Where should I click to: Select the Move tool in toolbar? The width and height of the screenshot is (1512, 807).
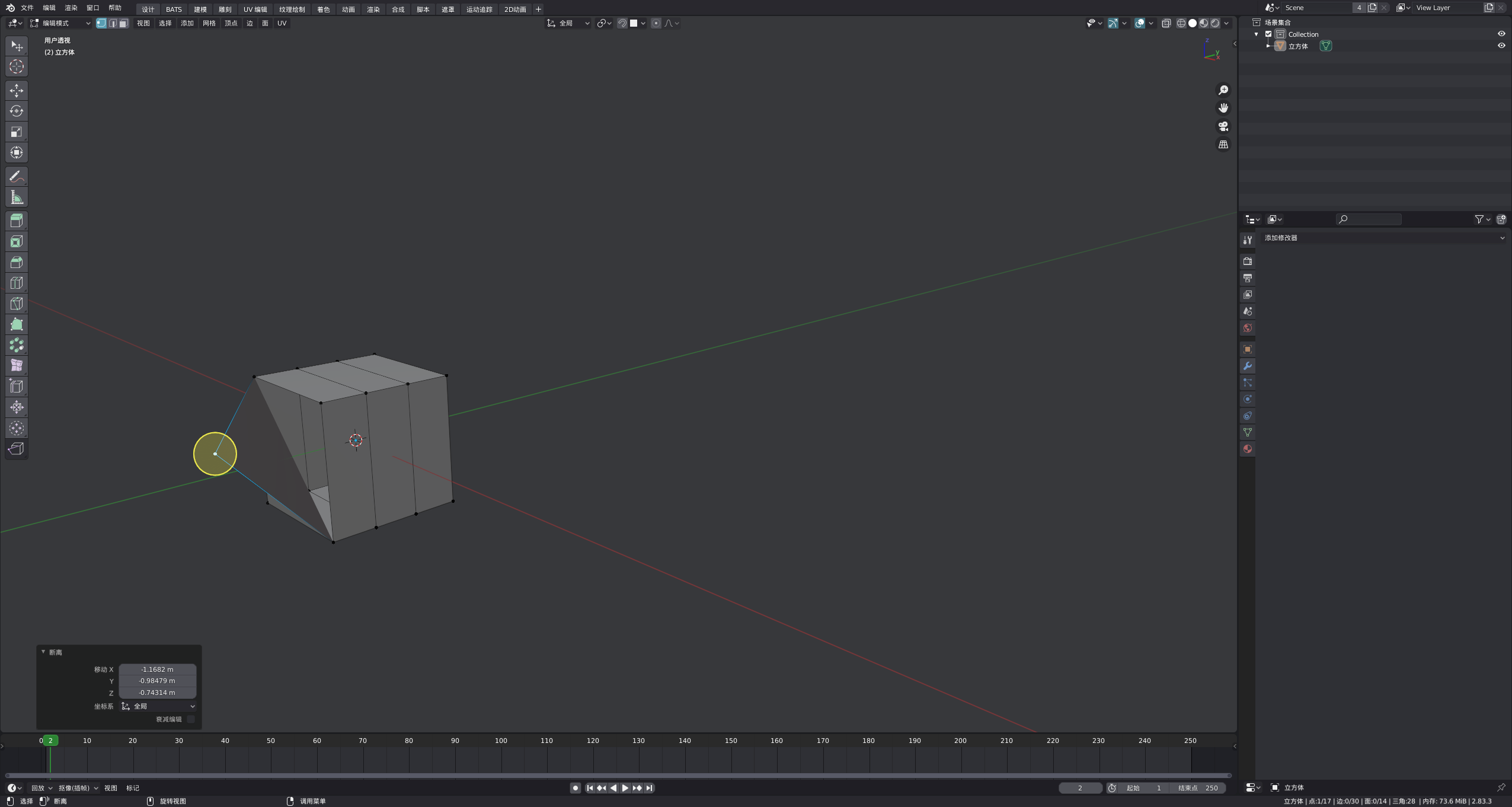coord(17,90)
